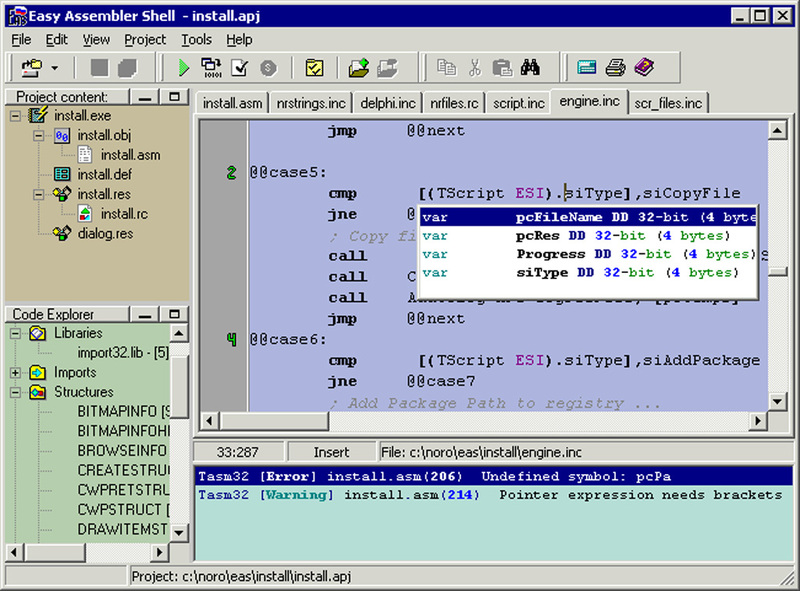Select install.rc in the project tree

(124, 214)
